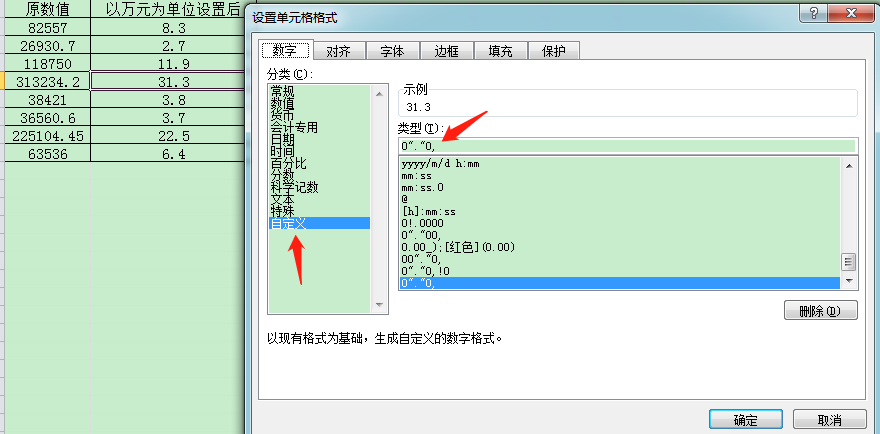Click the 类型 format code input field
The image size is (880, 434).
tap(627, 146)
